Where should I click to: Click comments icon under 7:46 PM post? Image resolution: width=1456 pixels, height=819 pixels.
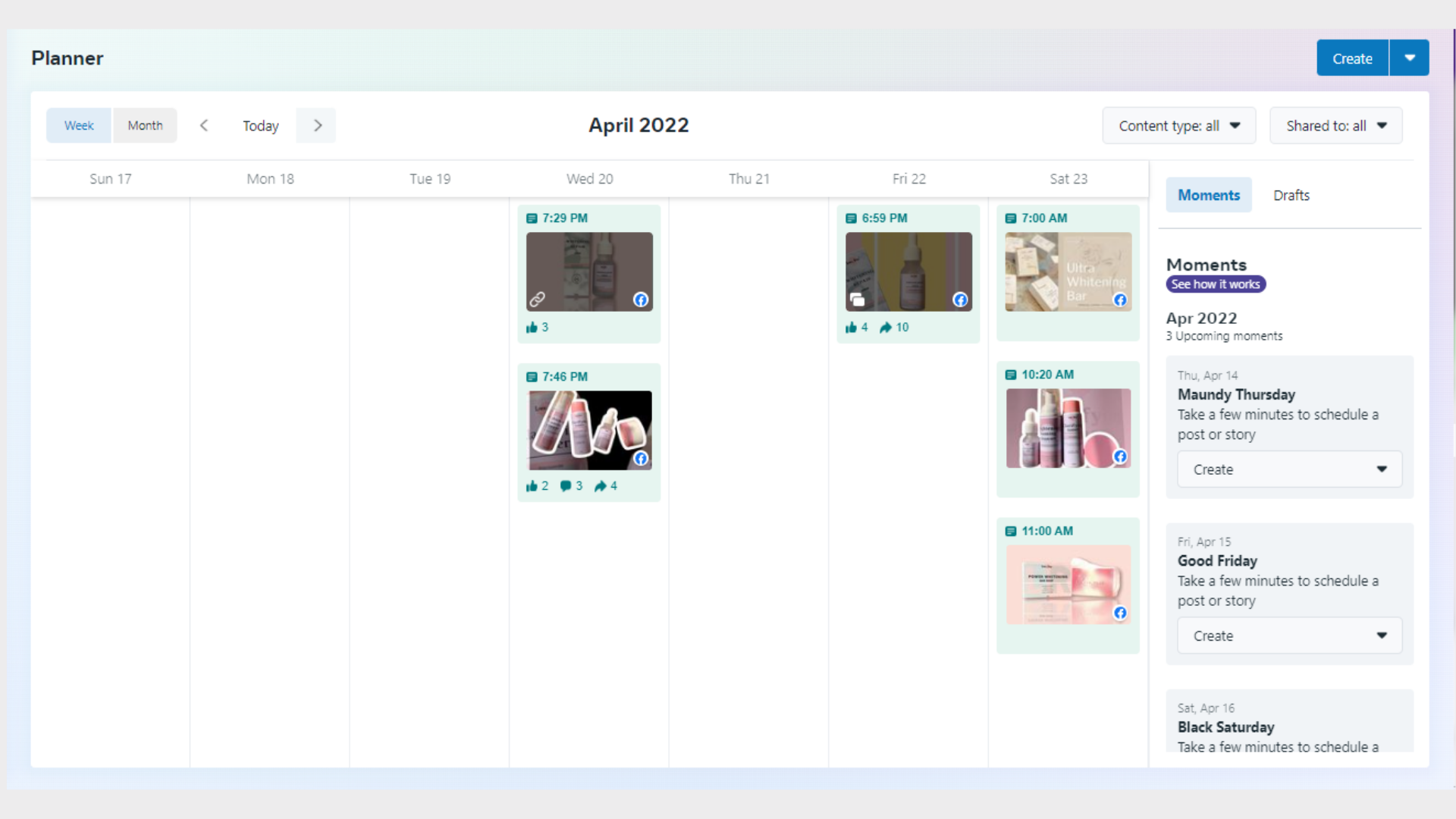coord(566,486)
